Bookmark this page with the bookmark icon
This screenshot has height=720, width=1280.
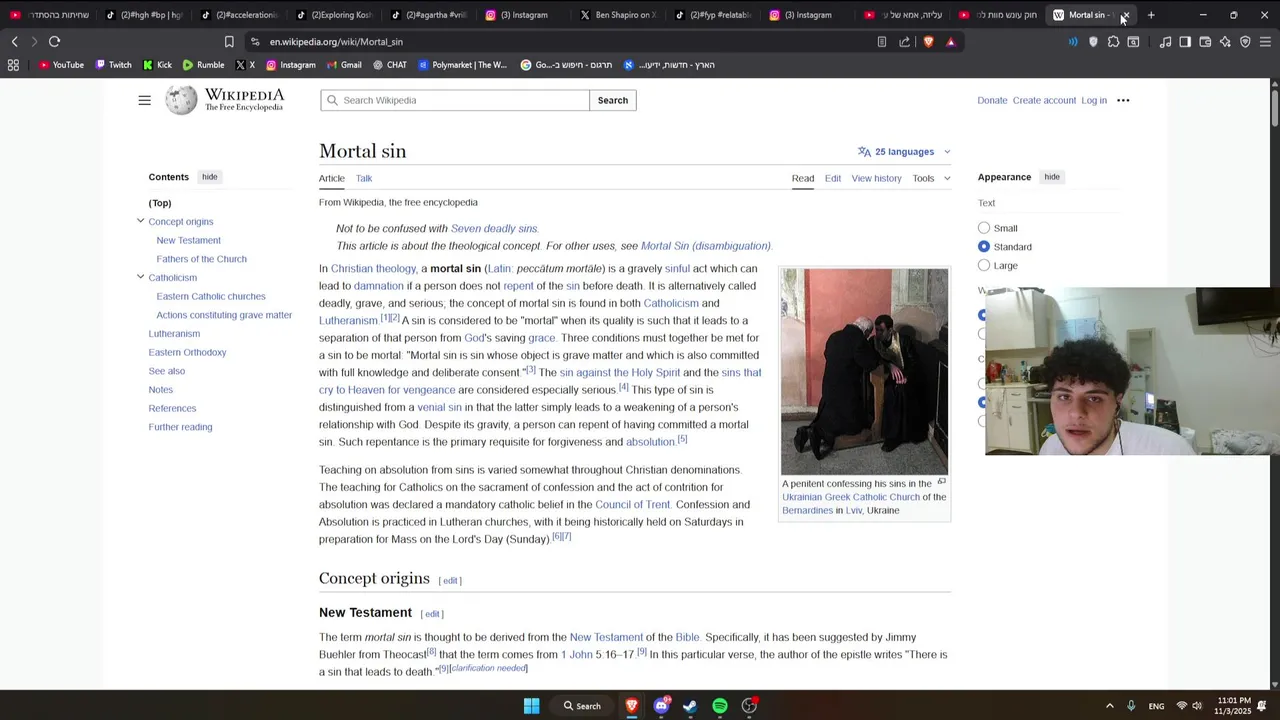229,42
